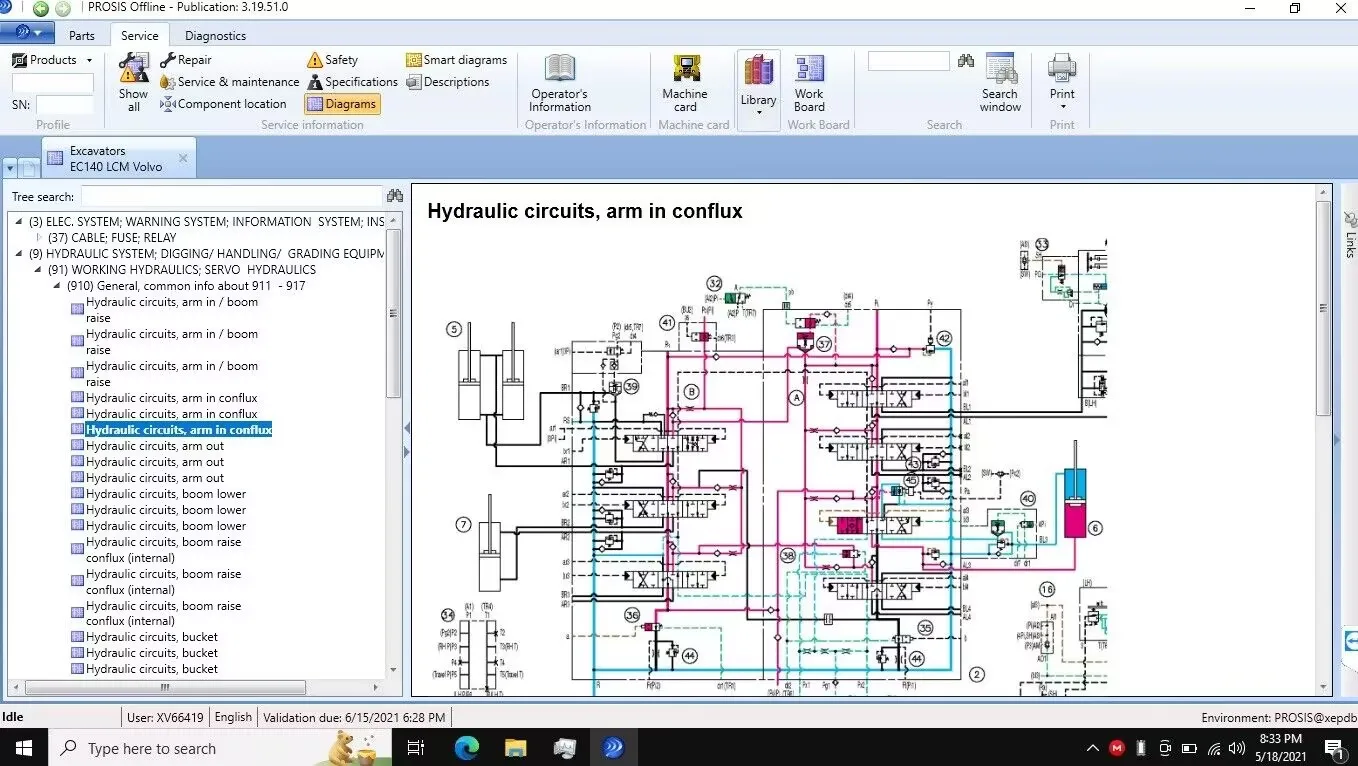
Task: Select 'Hydraulic circuits, arm out' tree item
Action: point(155,446)
